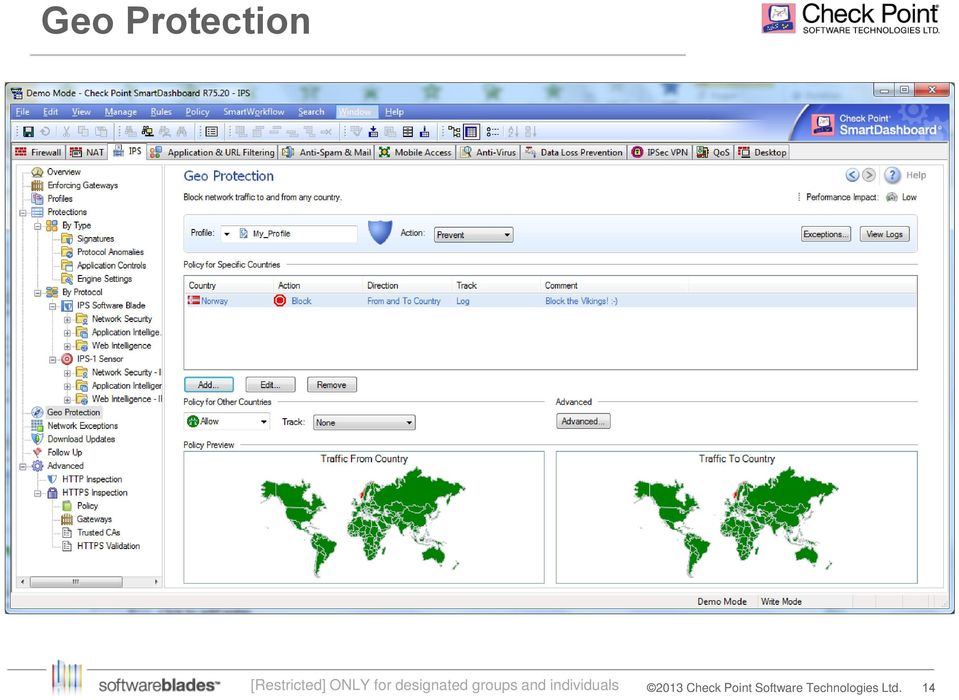Viewport: 959px width, 700px height.
Task: Click the tree view toolbar icon
Action: point(454,131)
